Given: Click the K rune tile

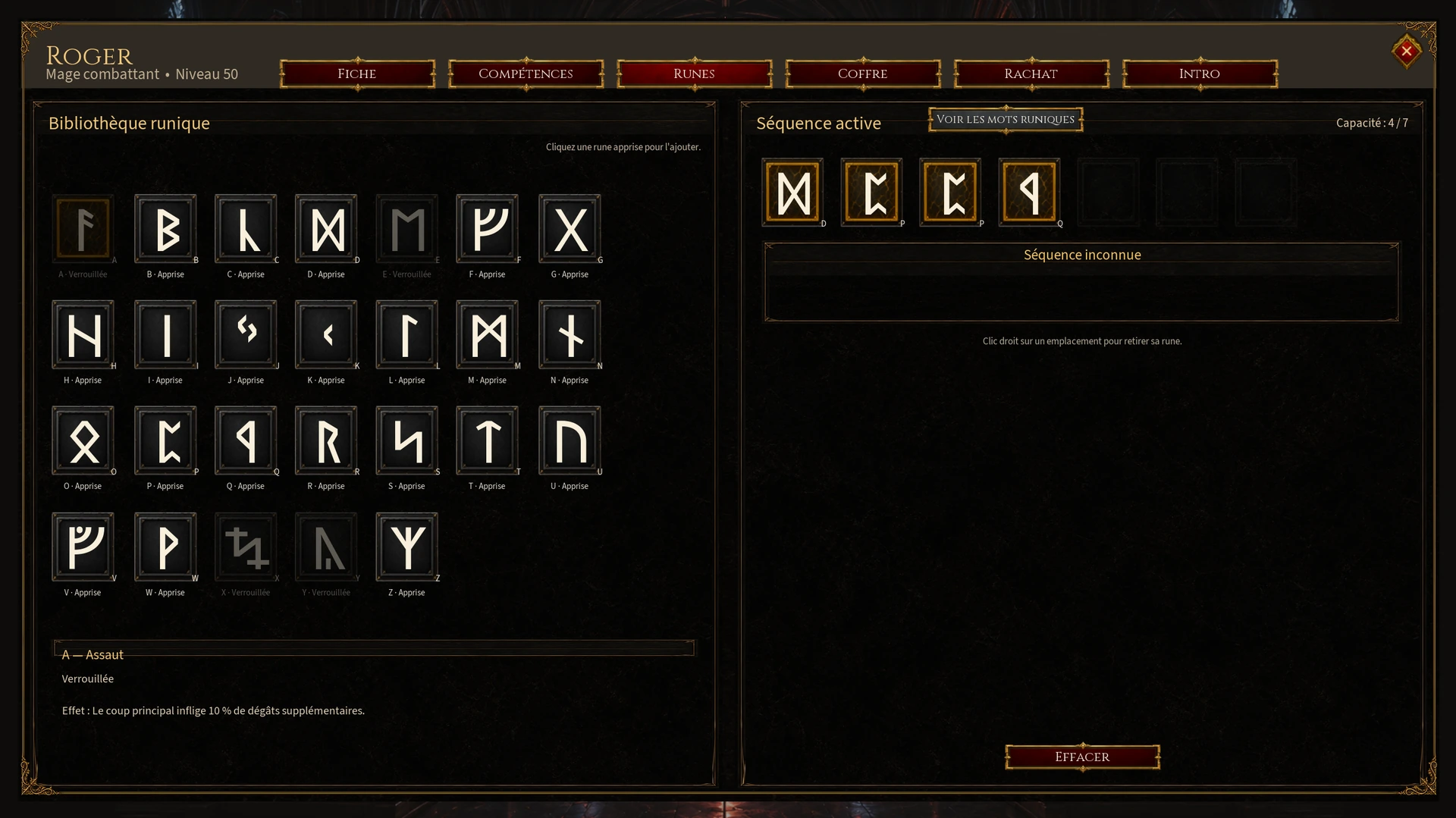Looking at the screenshot, I should tap(326, 334).
